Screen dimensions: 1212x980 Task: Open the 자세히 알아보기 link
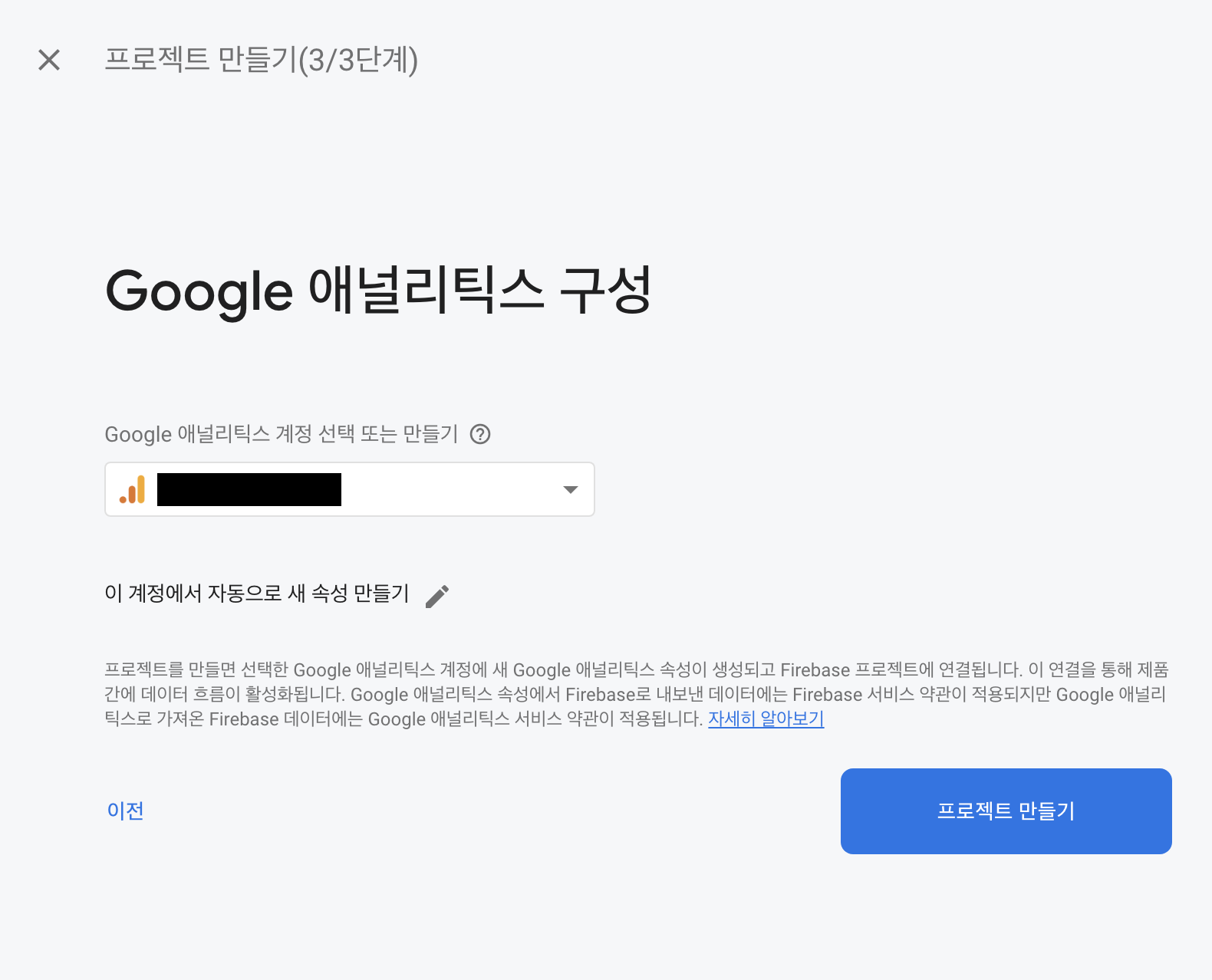click(x=766, y=719)
